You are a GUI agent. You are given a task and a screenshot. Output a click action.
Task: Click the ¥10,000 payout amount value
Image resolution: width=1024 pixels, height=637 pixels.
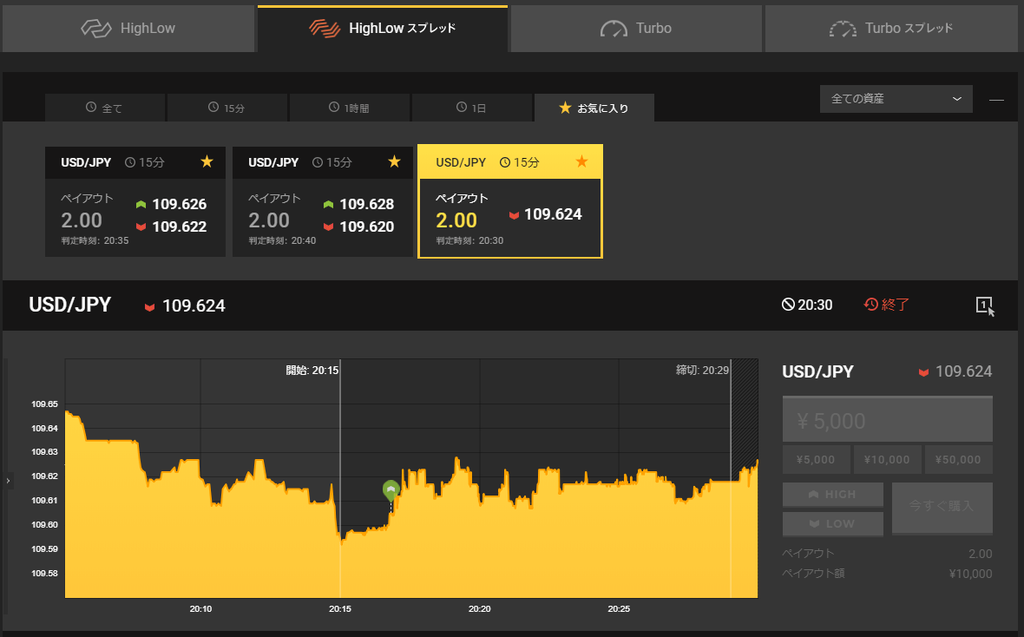pyautogui.click(x=970, y=574)
